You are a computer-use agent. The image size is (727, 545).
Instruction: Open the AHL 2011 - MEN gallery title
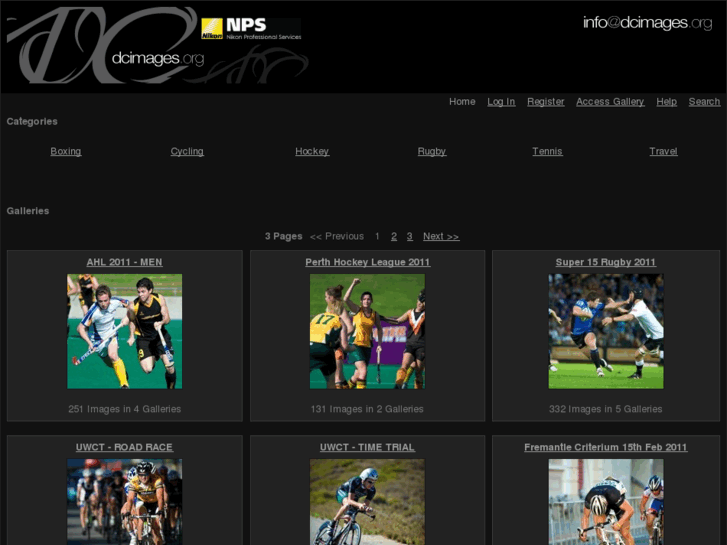coord(124,262)
